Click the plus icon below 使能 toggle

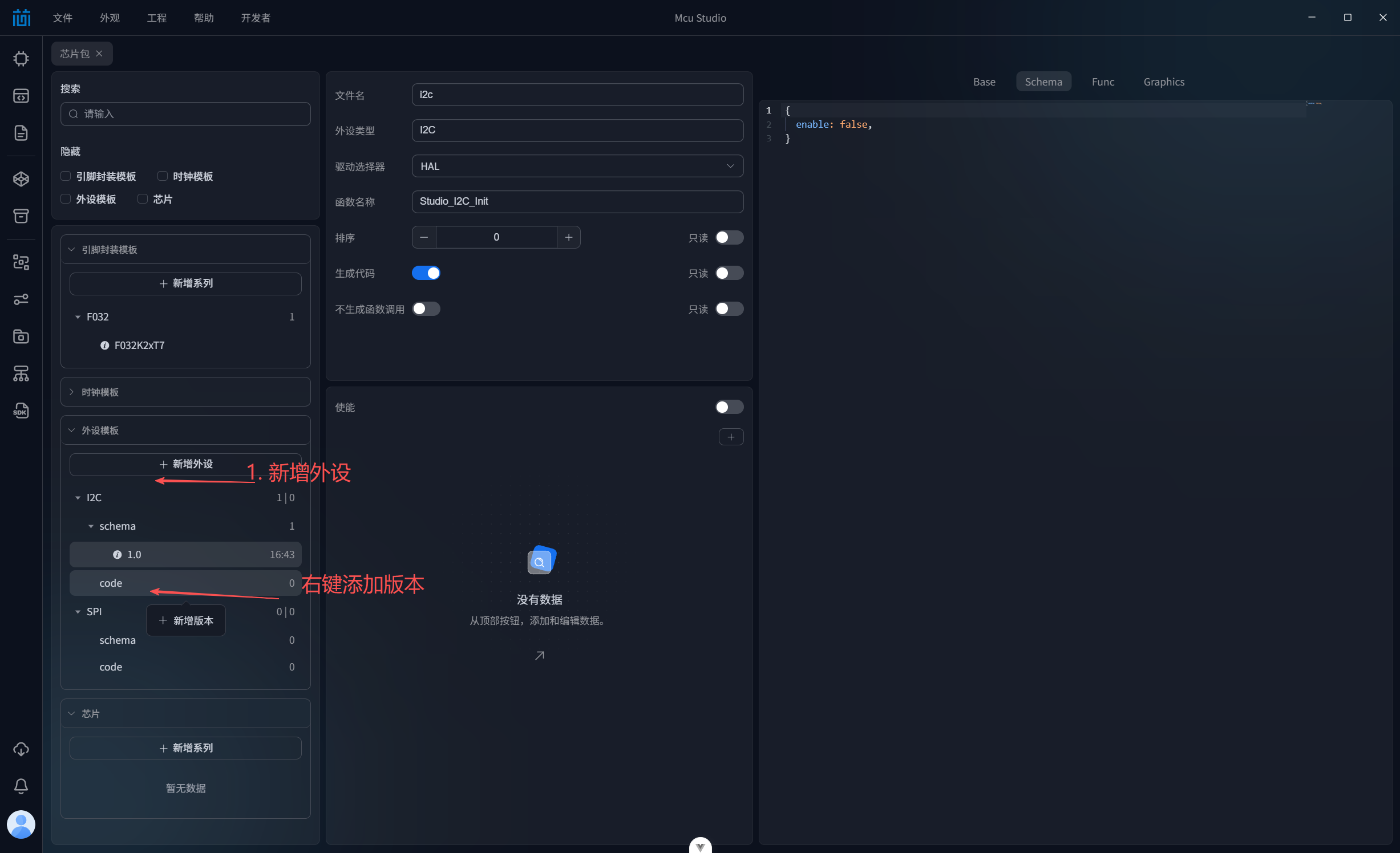(731, 437)
